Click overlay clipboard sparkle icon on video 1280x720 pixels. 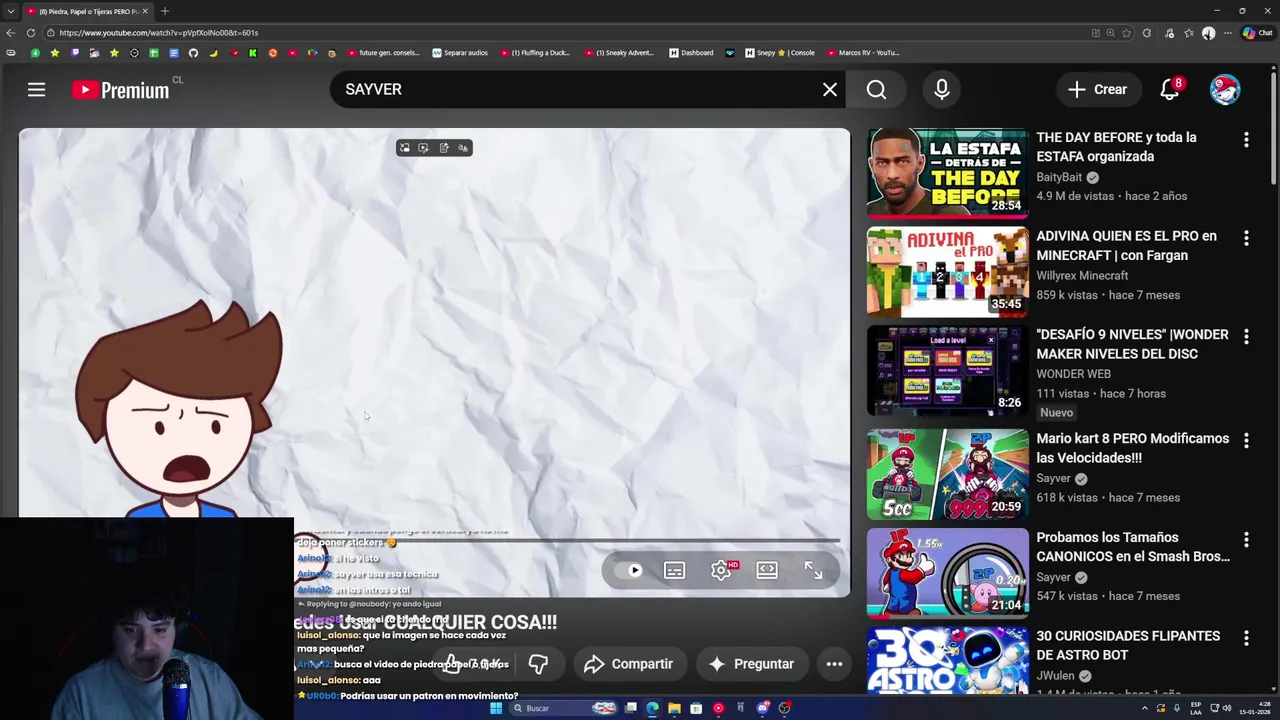tap(444, 148)
